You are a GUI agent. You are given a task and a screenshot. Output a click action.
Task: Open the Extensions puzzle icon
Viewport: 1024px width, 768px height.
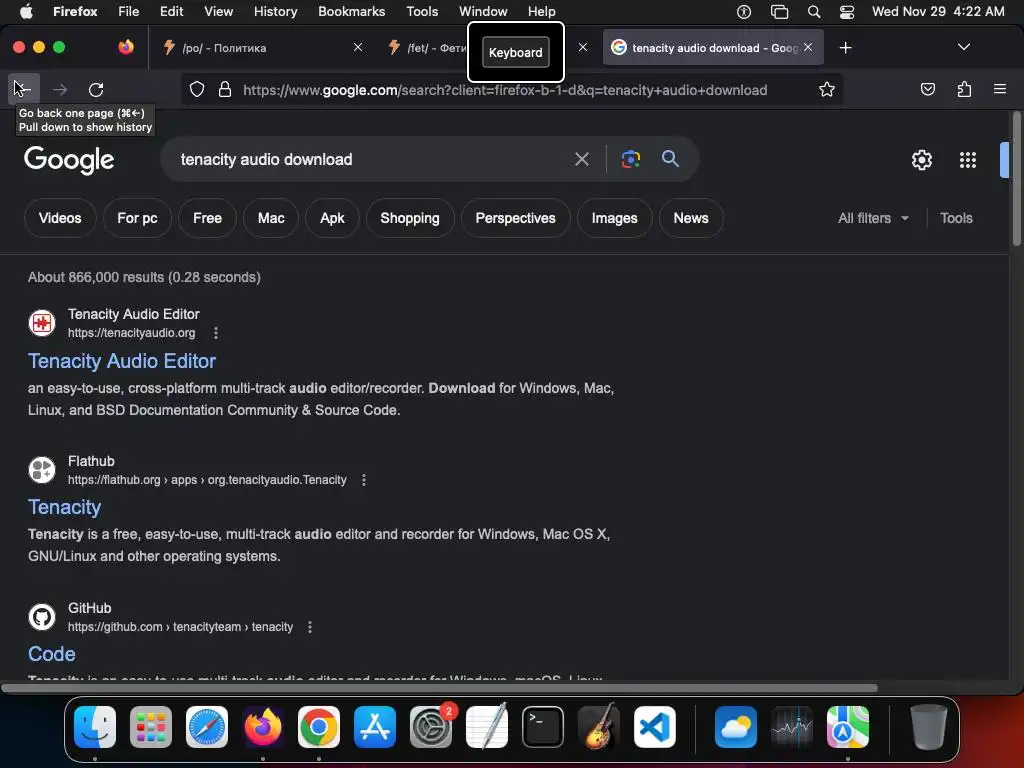[x=964, y=89]
